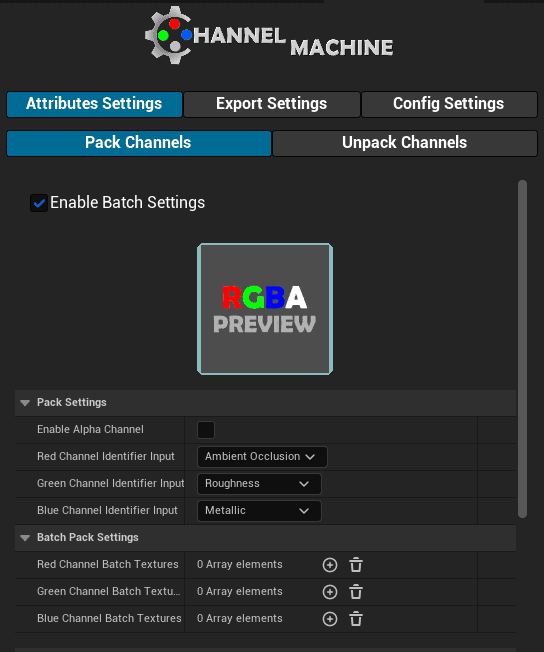The image size is (544, 652).
Task: Open Red Channel Identifier Input dropdown
Action: click(262, 457)
